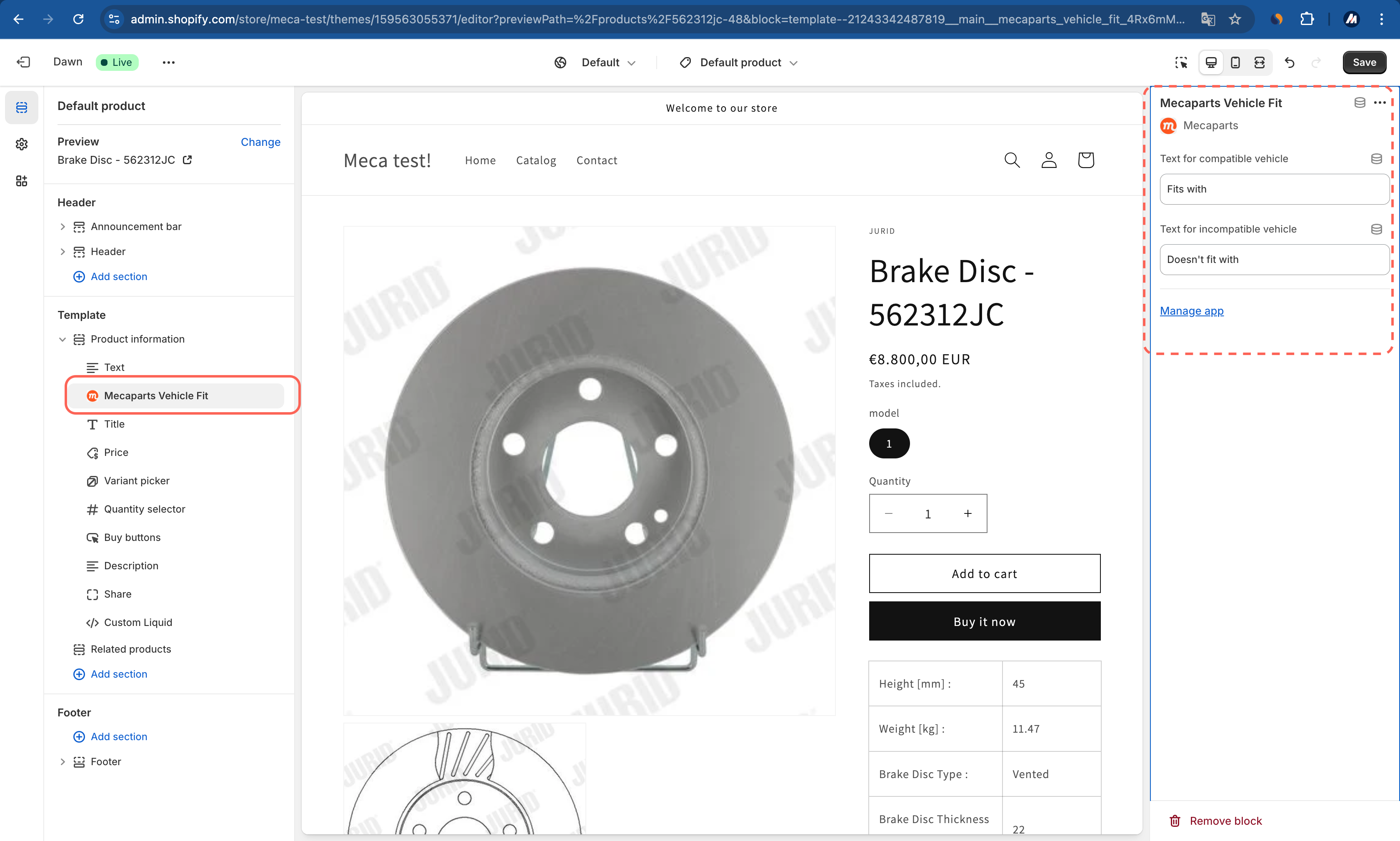The width and height of the screenshot is (1400, 841).
Task: Switch to fullscreen preview
Action: pyautogui.click(x=1259, y=63)
